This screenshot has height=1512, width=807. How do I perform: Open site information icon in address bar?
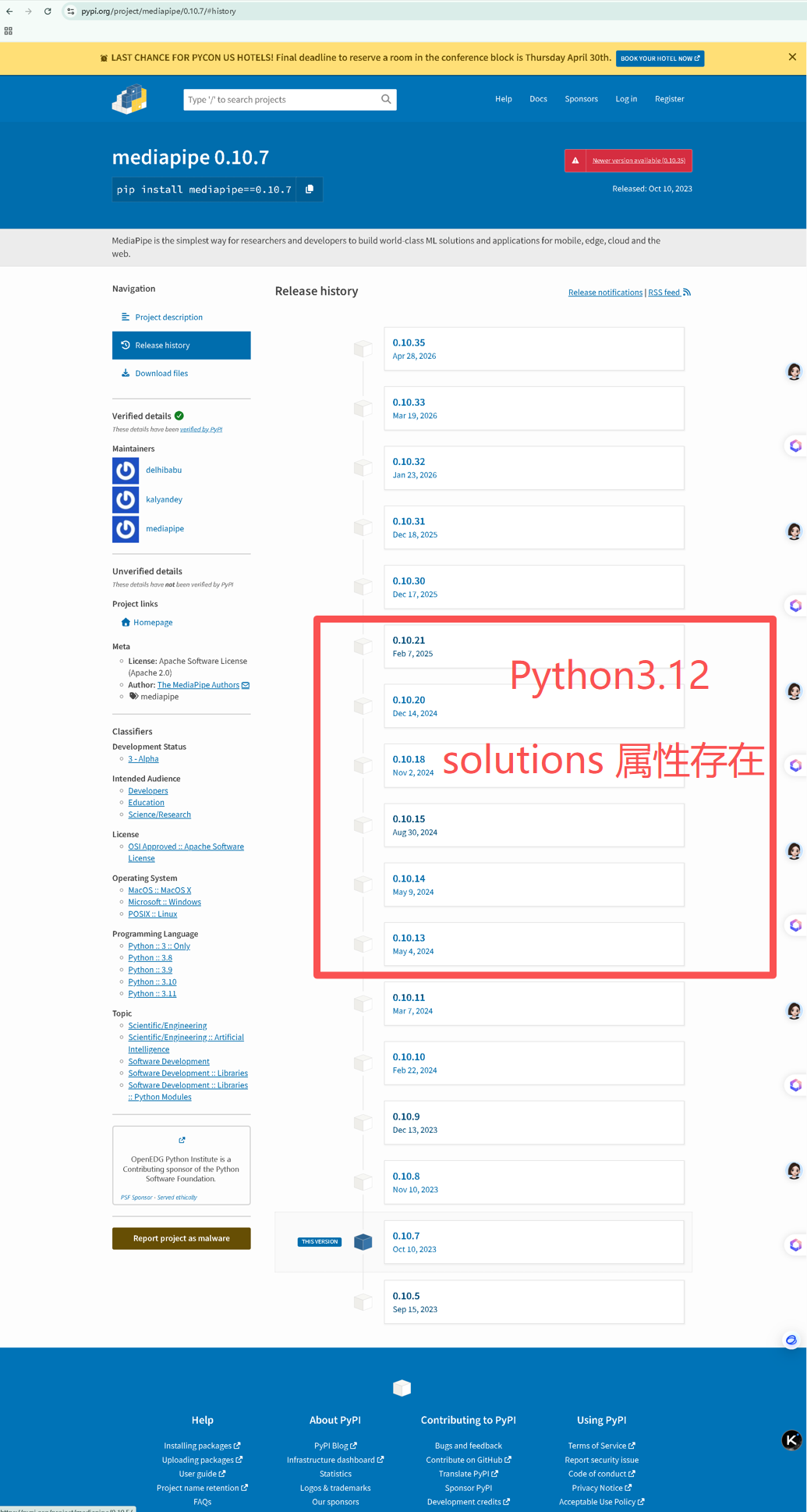[70, 12]
